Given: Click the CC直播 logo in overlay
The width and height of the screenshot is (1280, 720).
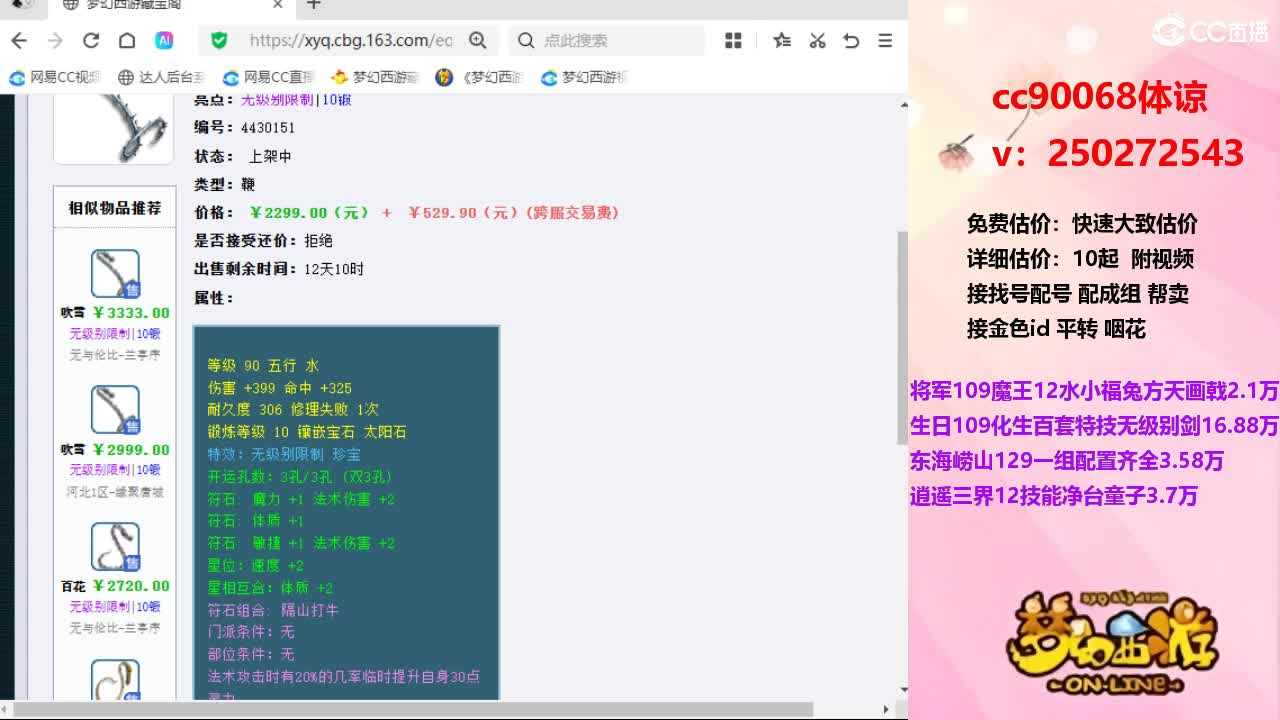Looking at the screenshot, I should [1210, 31].
